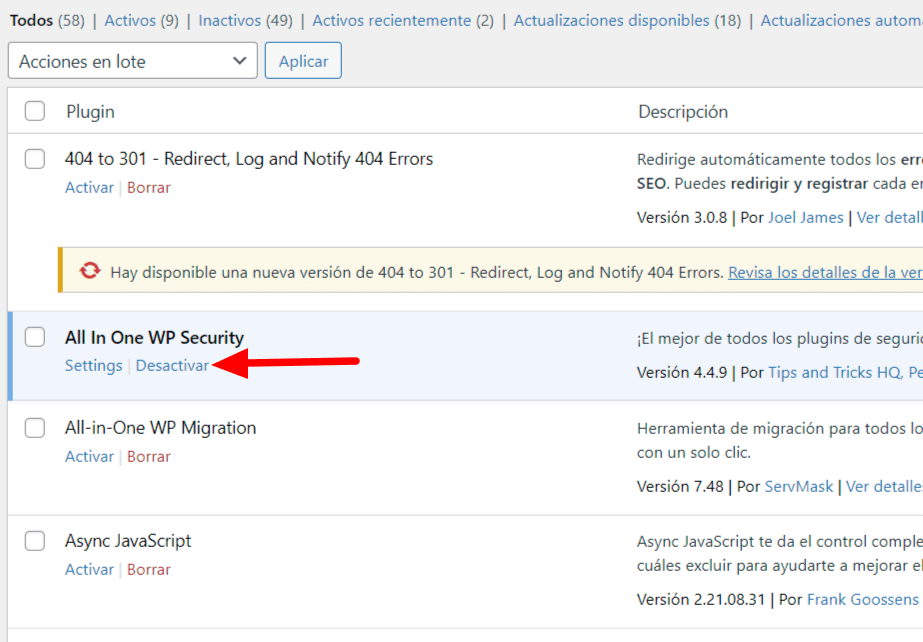Viewport: 923px width, 642px height.
Task: Click the Descripción column header
Action: [683, 112]
